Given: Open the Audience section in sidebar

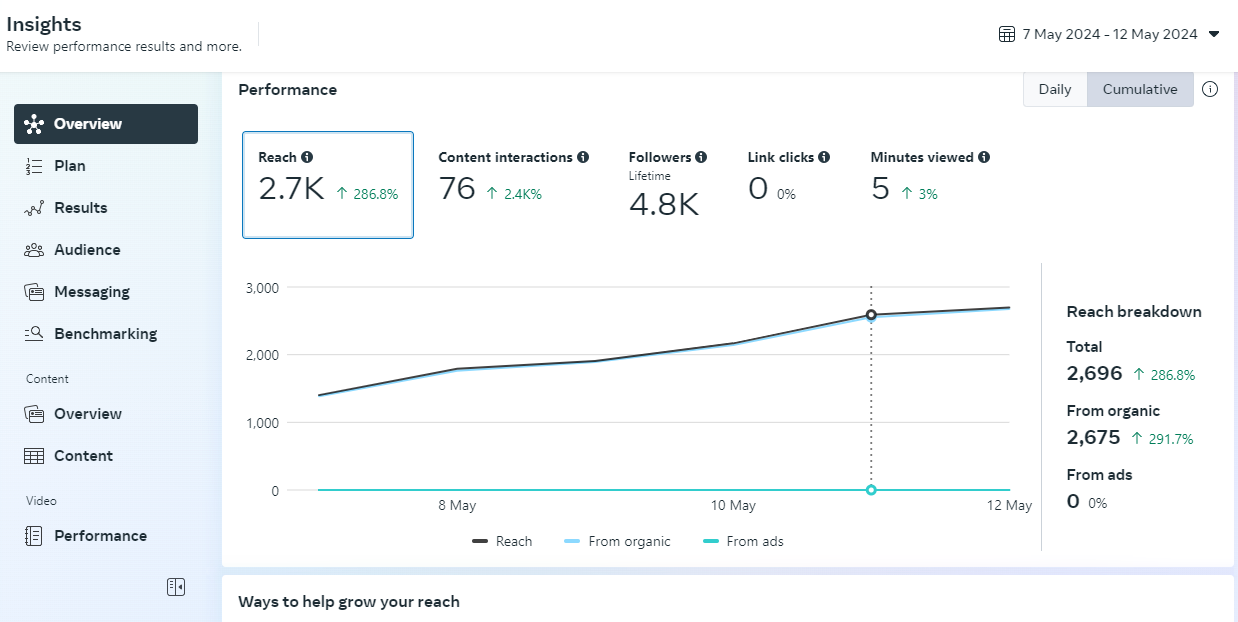Looking at the screenshot, I should pos(87,250).
